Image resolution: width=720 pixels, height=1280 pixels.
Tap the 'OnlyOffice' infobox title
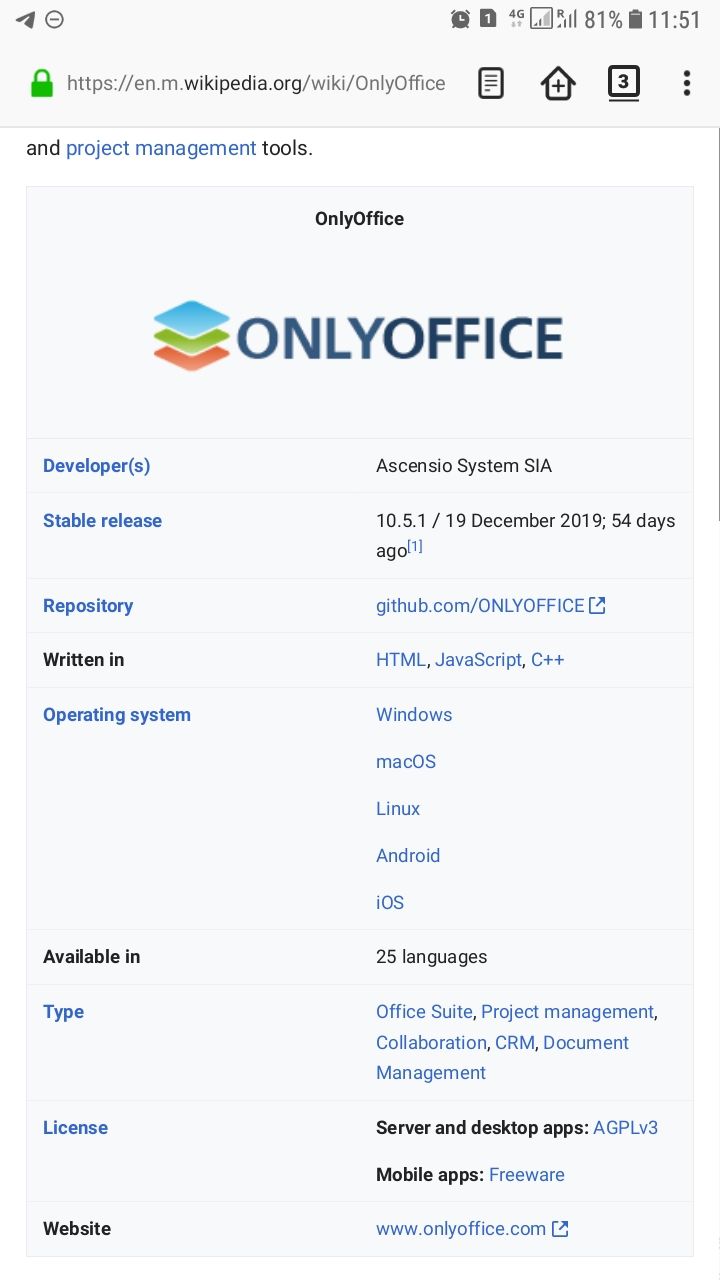pos(359,218)
